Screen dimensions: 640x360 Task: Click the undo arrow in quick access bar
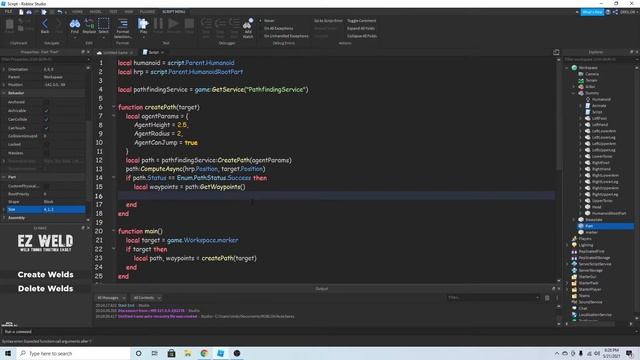[60, 12]
